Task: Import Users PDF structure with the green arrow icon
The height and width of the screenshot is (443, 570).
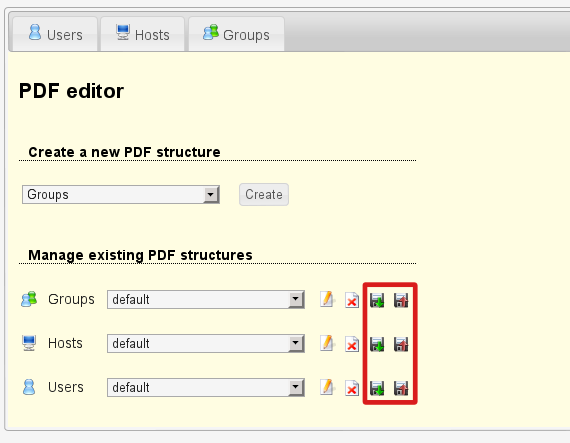Action: (x=377, y=388)
